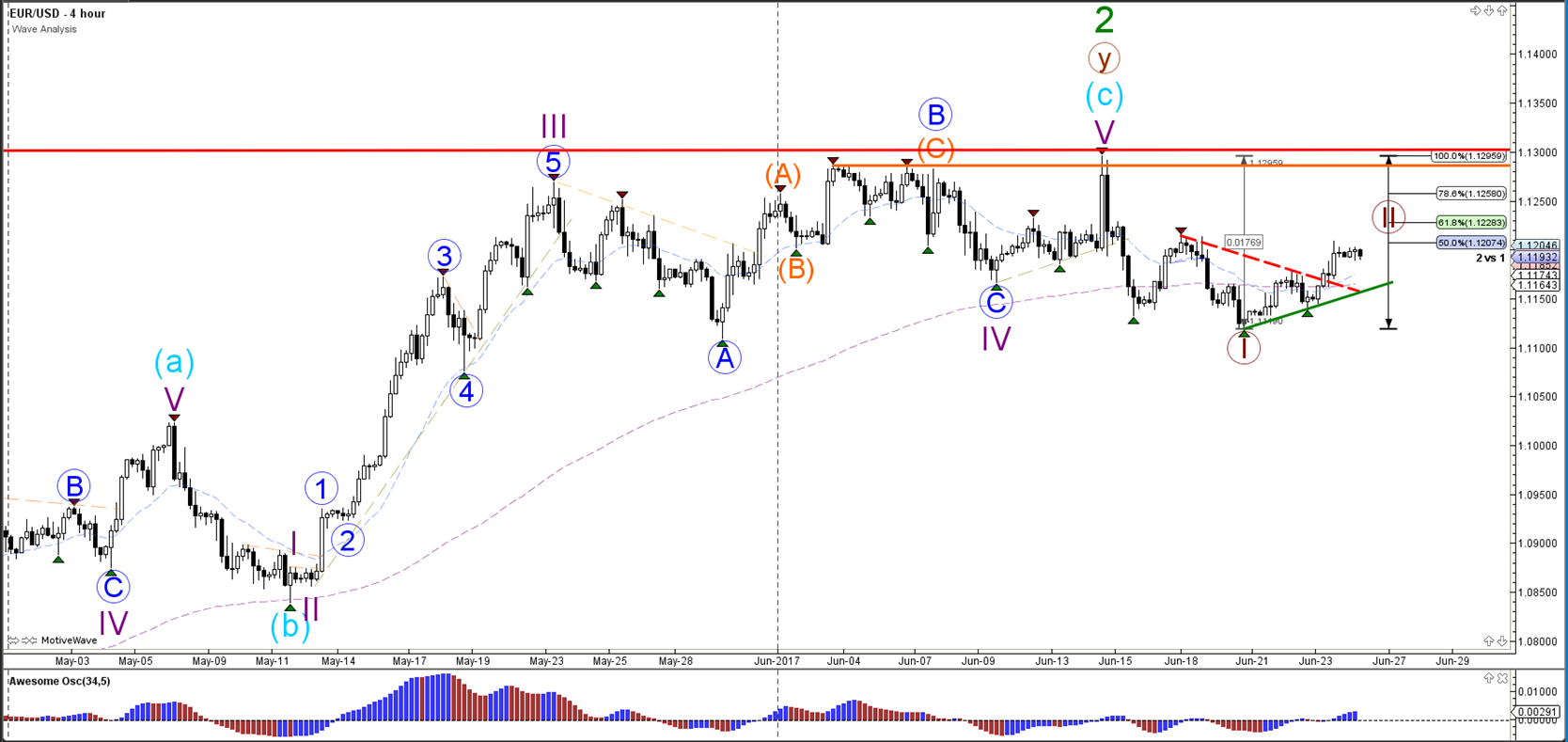1568x742 pixels.
Task: Click the right-arrow icon at chart top
Action: point(1476,10)
